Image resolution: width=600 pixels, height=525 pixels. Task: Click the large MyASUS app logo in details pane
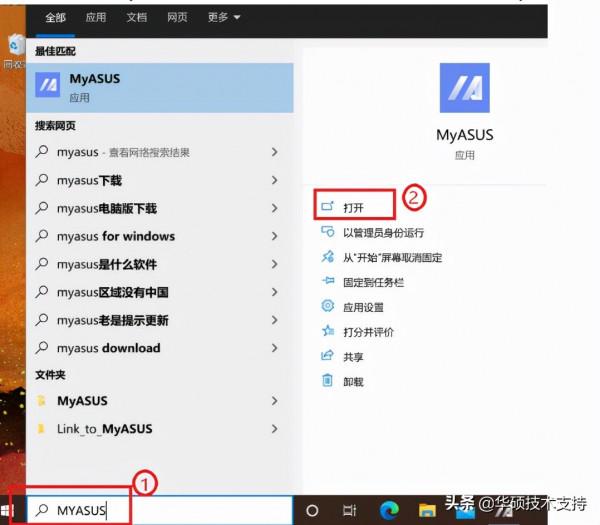465,88
